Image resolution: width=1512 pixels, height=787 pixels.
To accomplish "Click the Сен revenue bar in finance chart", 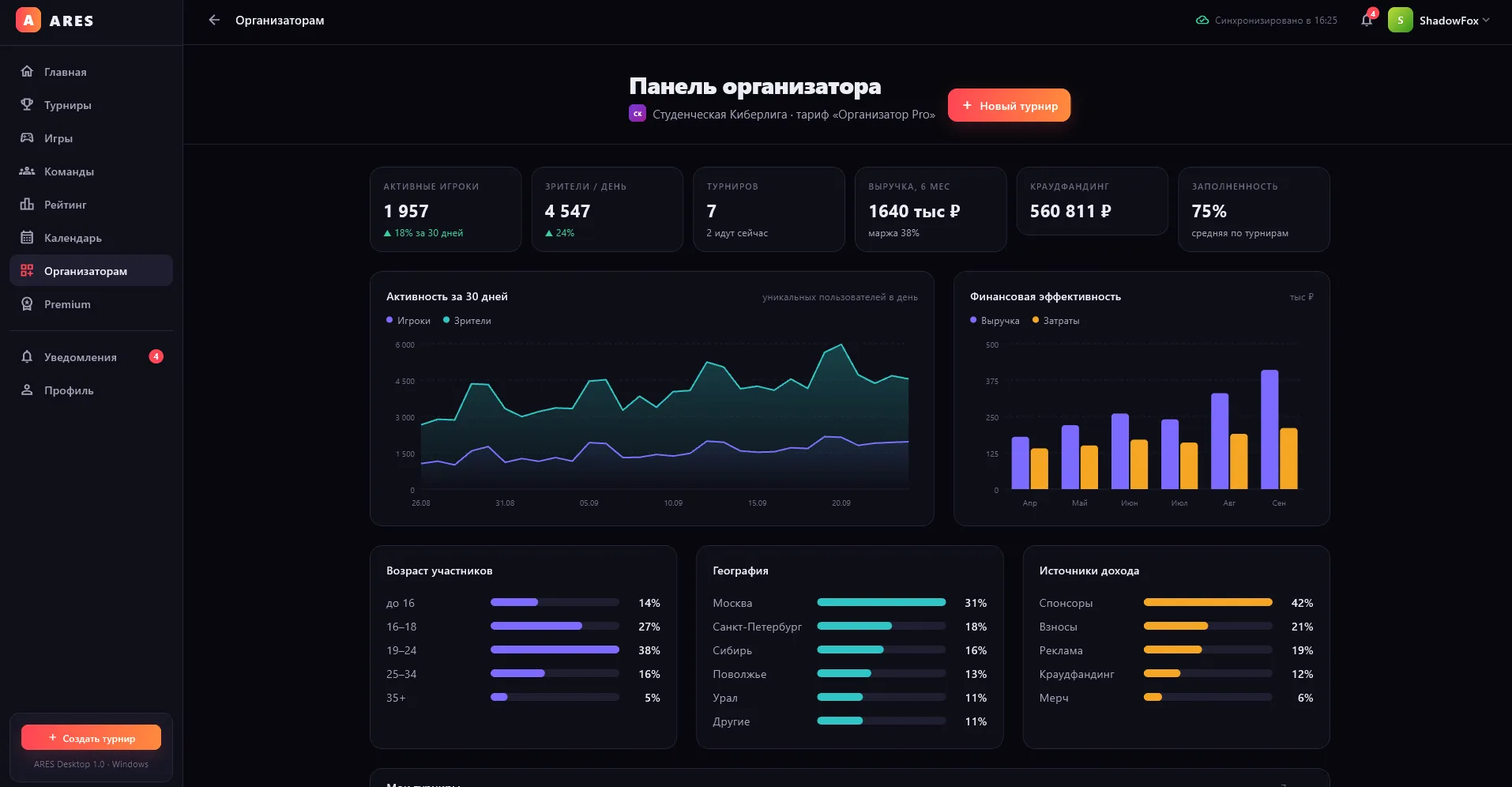I will click(x=1269, y=430).
